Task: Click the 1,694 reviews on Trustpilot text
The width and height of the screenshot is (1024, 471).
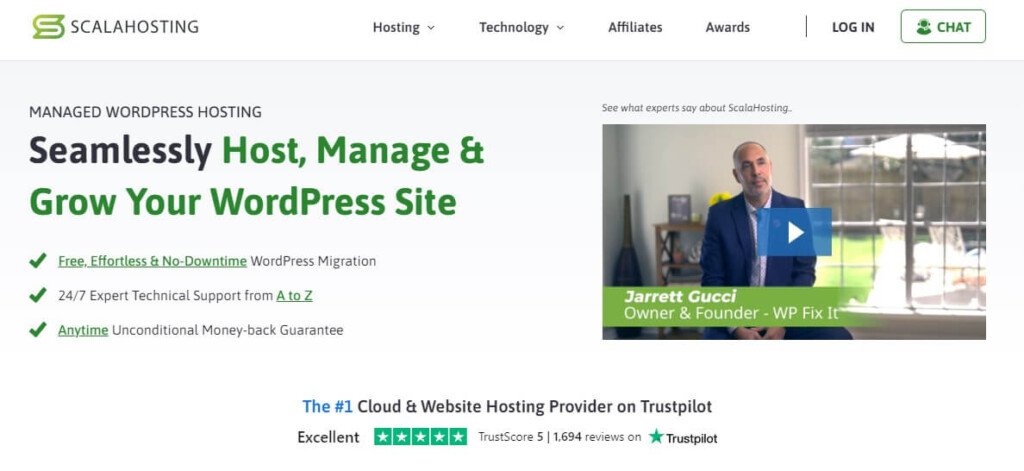Action: 597,437
